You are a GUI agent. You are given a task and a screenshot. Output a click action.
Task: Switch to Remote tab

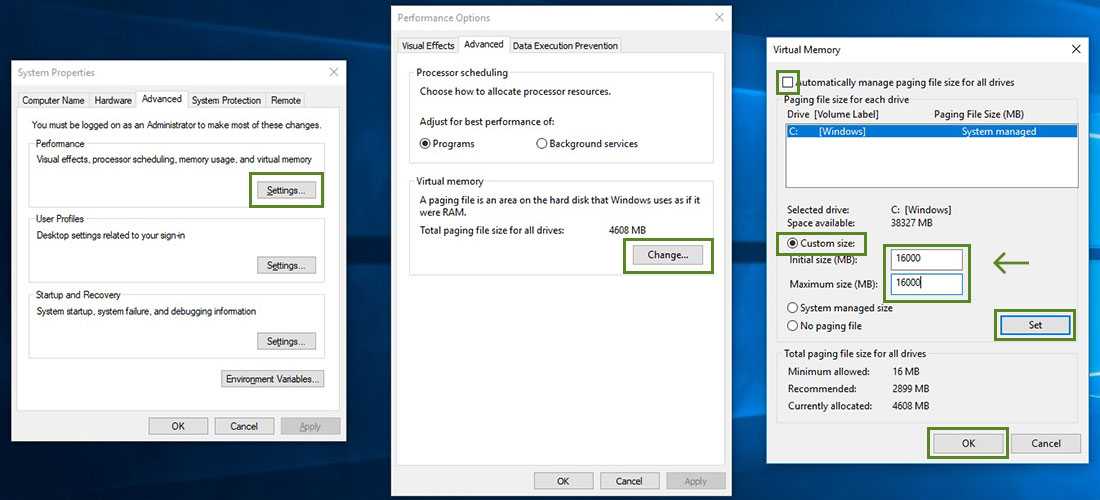286,100
